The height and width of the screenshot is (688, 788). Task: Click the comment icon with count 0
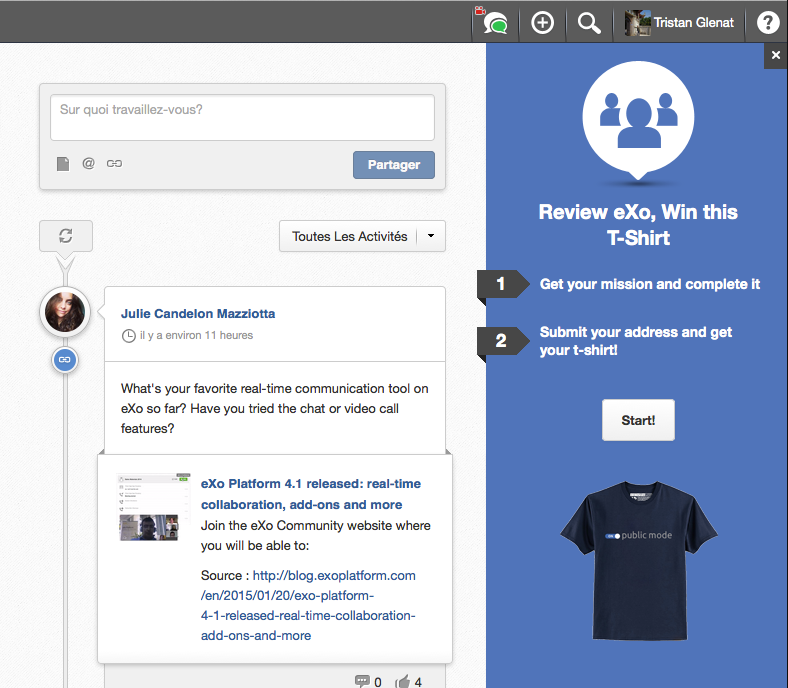(362, 681)
